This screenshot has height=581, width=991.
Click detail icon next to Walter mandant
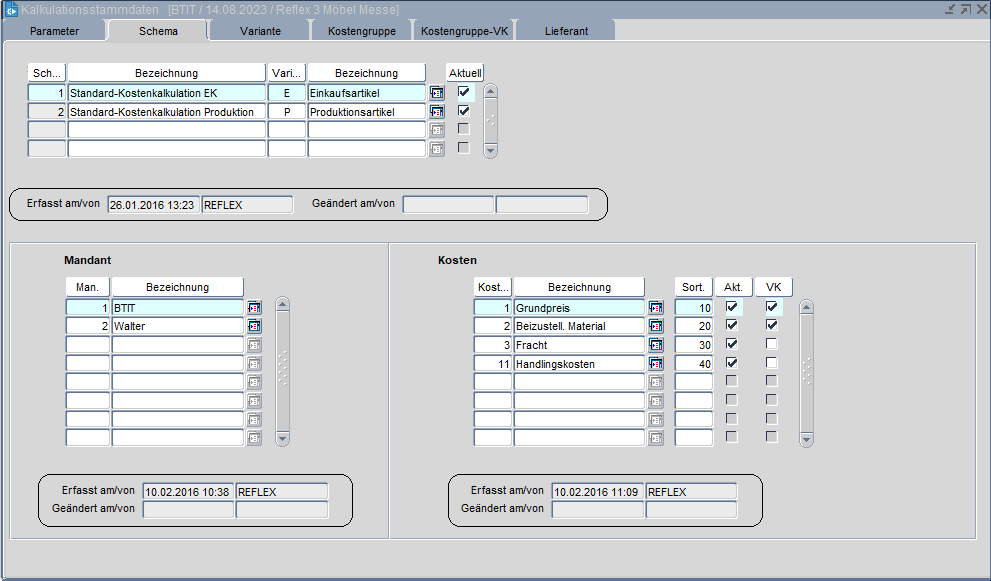click(254, 326)
